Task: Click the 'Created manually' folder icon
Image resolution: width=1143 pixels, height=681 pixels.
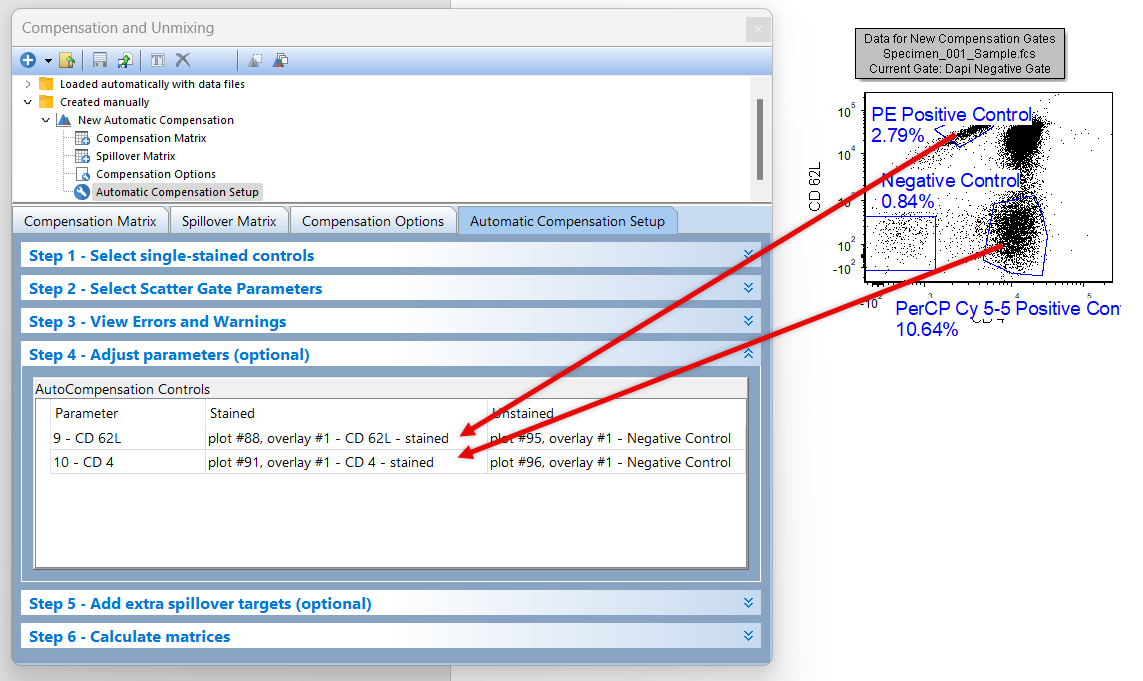Action: pyautogui.click(x=46, y=102)
